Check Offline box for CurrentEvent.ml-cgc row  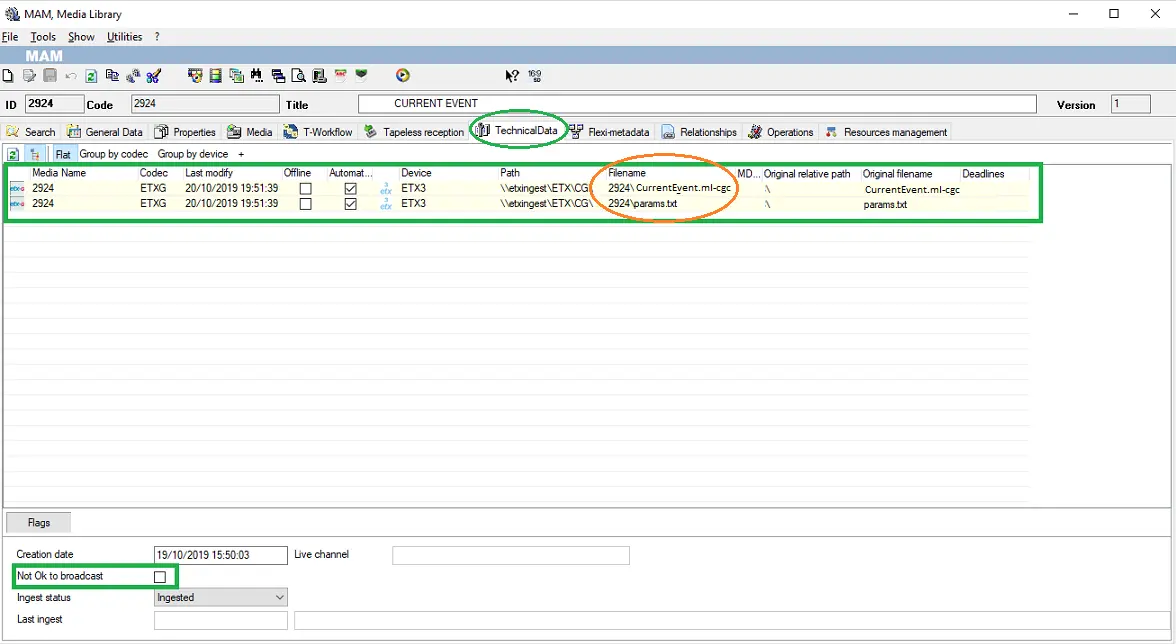click(x=305, y=188)
